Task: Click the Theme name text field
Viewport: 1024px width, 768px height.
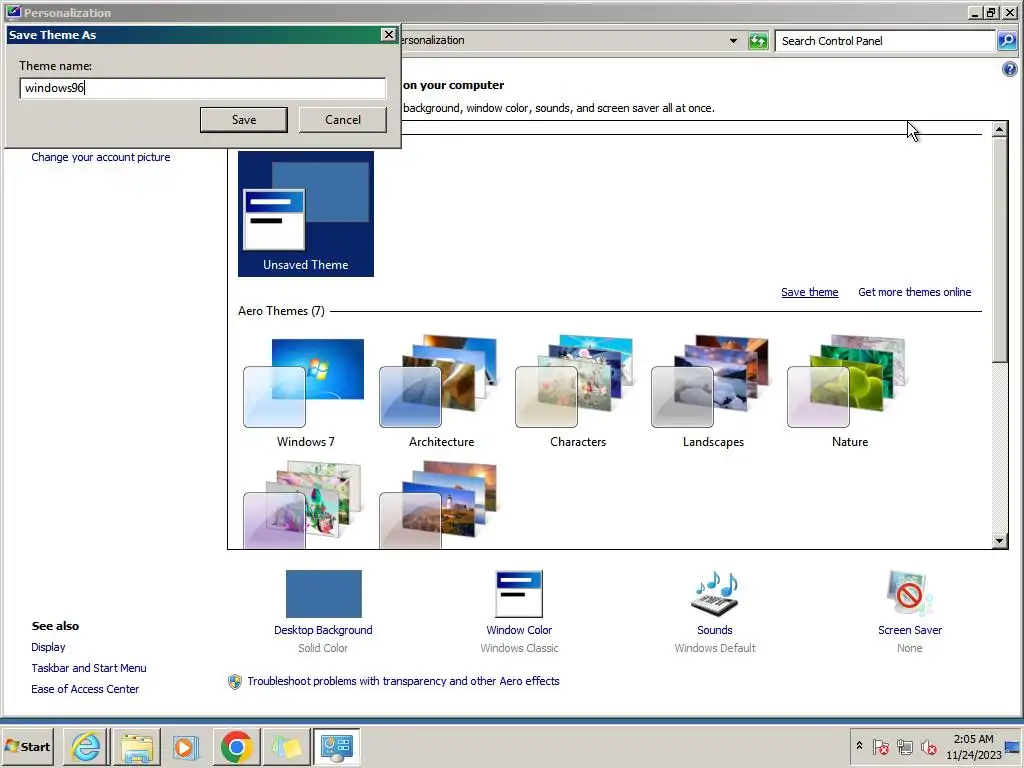Action: [x=202, y=88]
